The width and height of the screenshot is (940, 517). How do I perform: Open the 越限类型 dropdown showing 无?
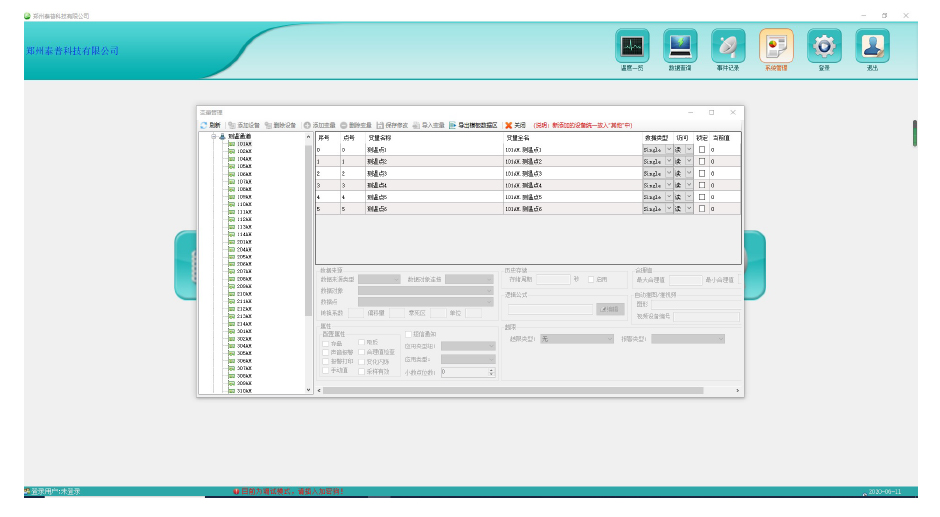point(577,339)
